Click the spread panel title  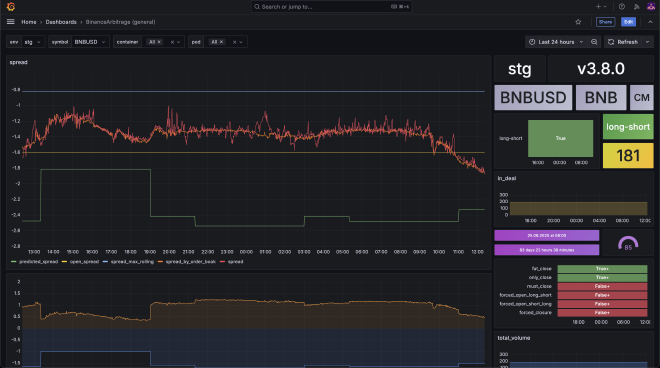(19, 62)
